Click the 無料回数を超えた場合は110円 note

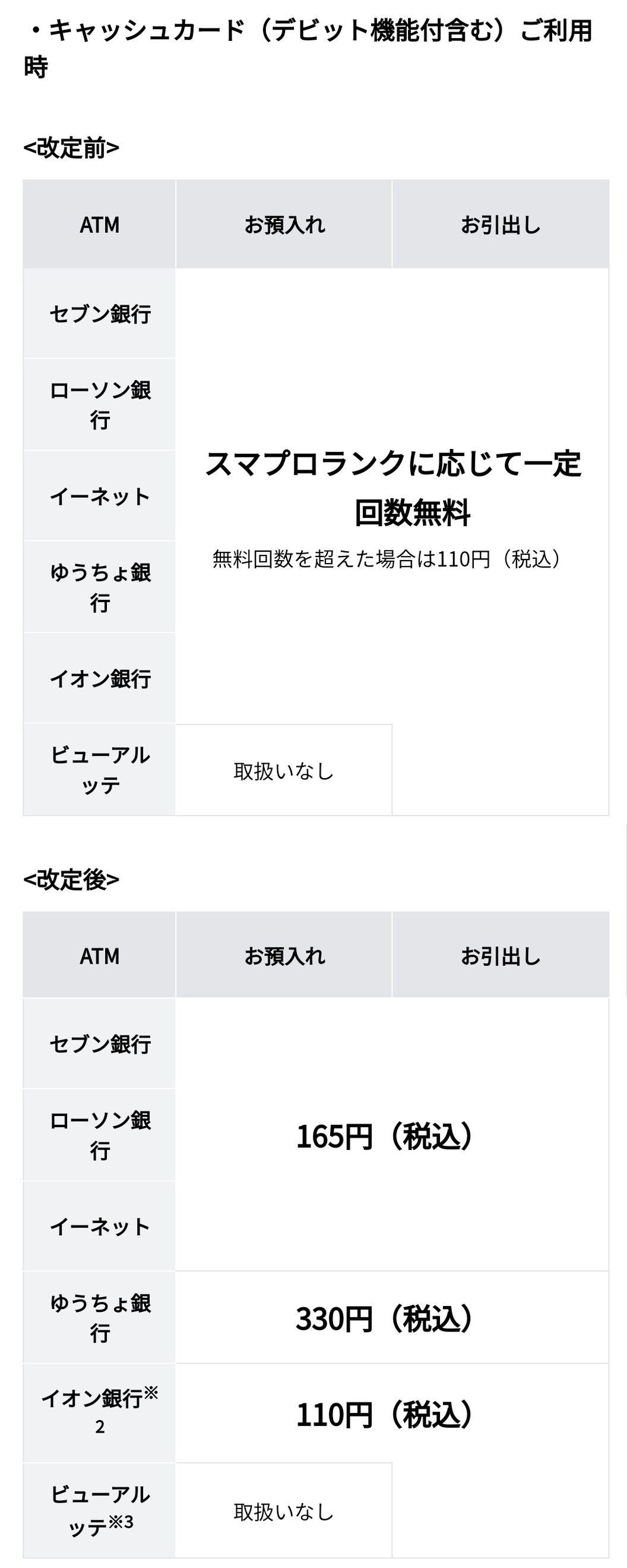pyautogui.click(x=387, y=558)
